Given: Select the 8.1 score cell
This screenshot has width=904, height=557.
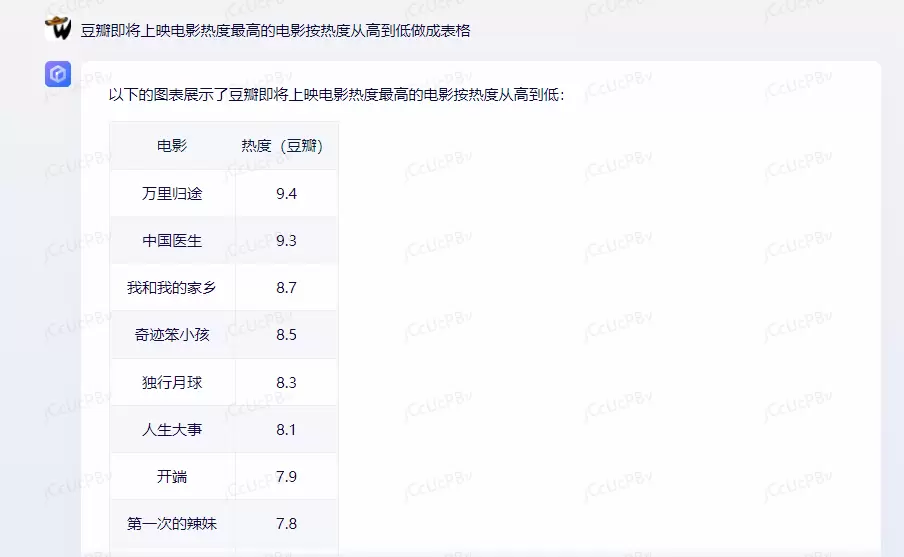Looking at the screenshot, I should 287,430.
